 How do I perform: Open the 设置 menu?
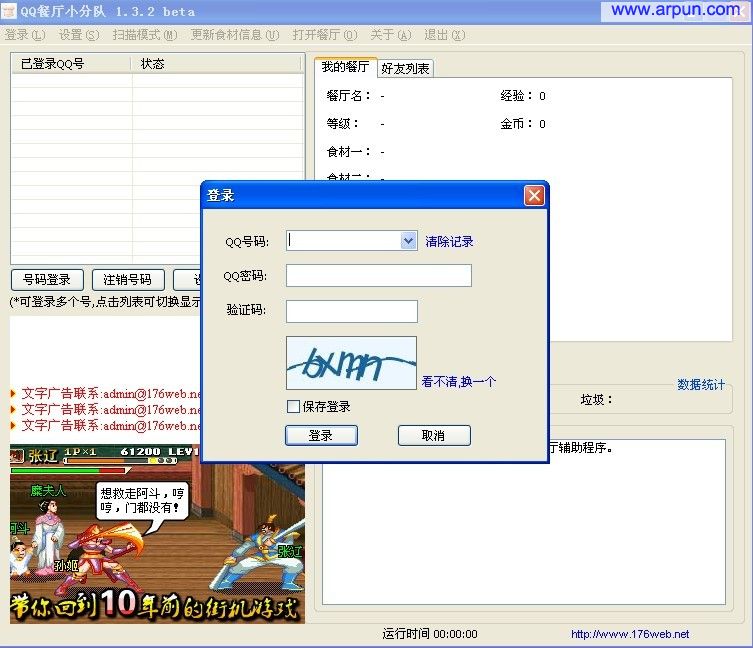[x=79, y=35]
